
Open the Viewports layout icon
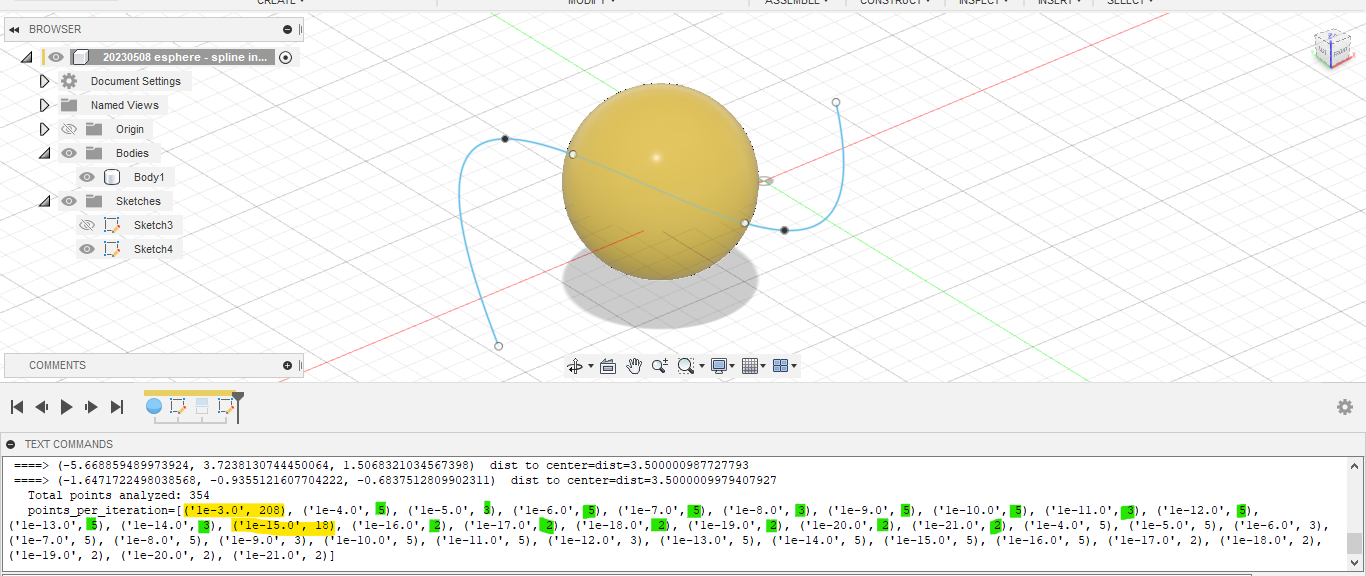click(x=782, y=366)
